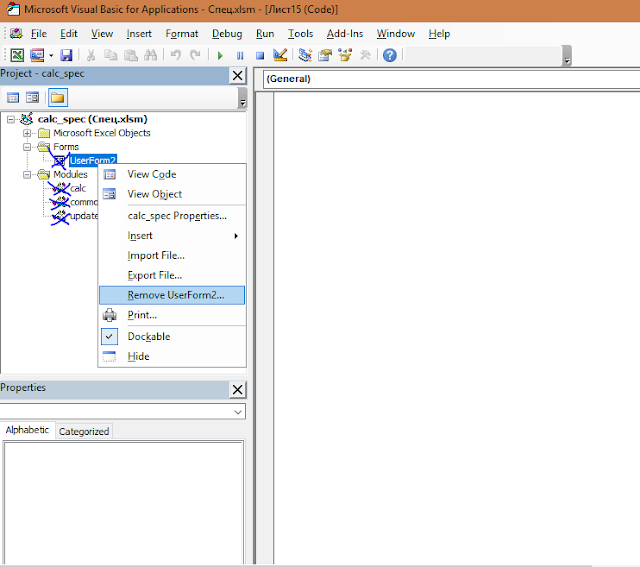
Task: Click the Copy icon in toolbar
Action: click(111, 55)
